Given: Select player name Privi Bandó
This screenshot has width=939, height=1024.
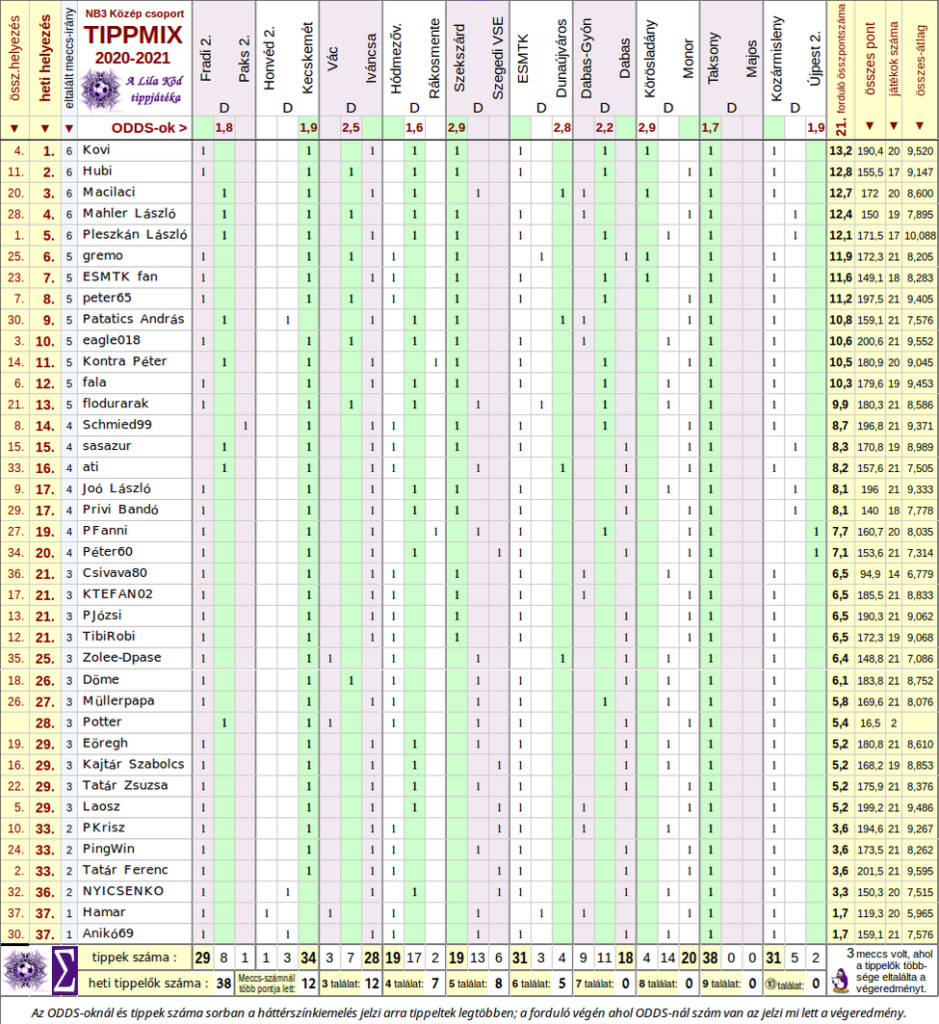Looking at the screenshot, I should click(x=120, y=509).
